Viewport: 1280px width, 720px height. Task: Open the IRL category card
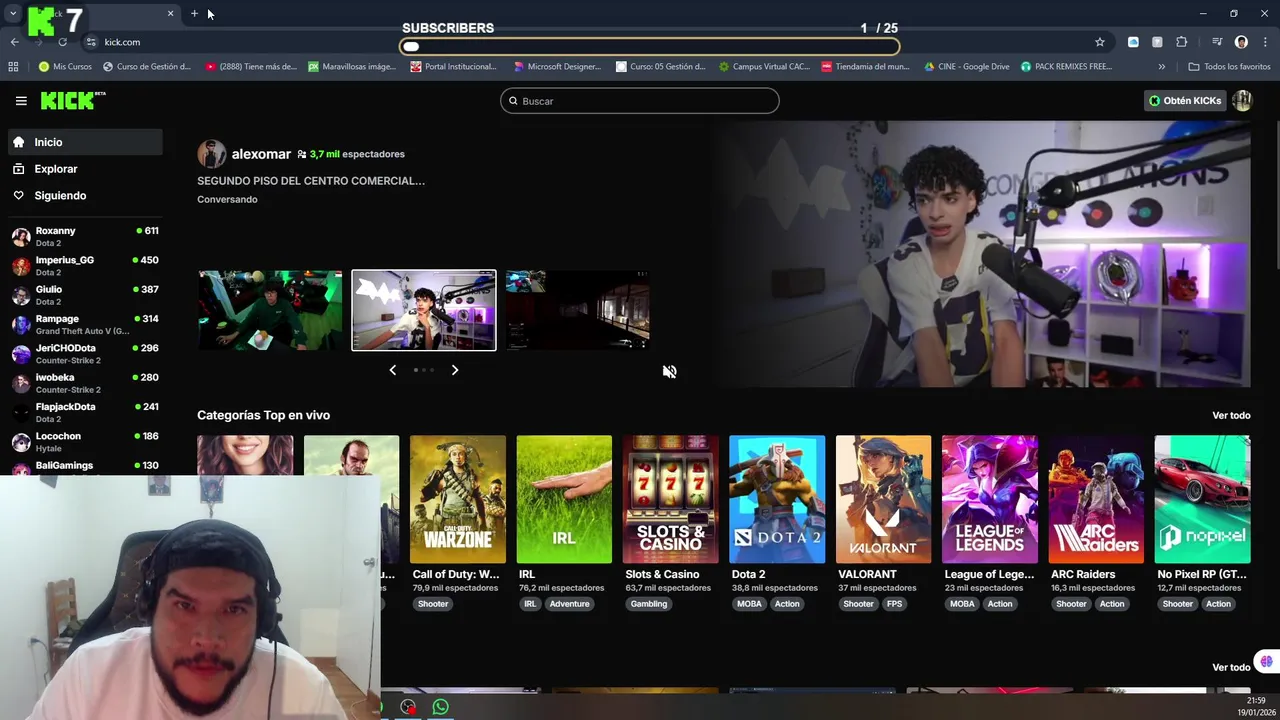pyautogui.click(x=564, y=499)
